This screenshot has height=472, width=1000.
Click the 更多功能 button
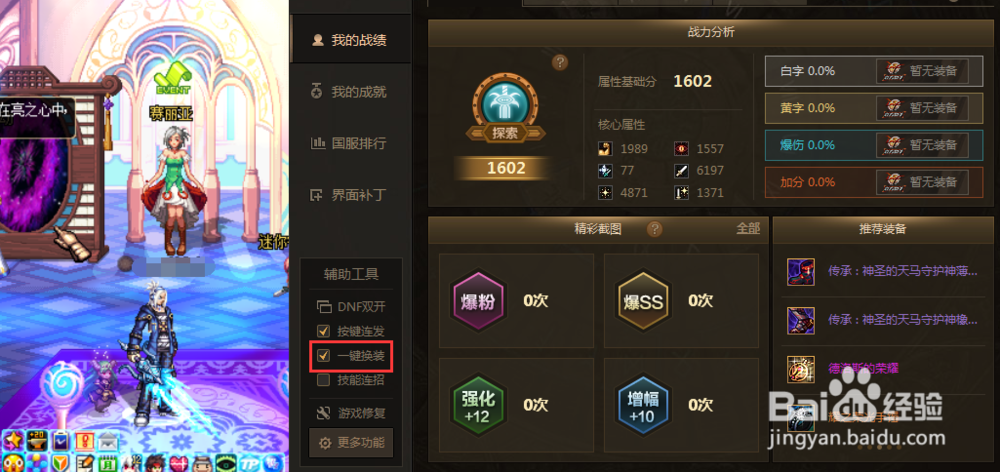click(351, 443)
